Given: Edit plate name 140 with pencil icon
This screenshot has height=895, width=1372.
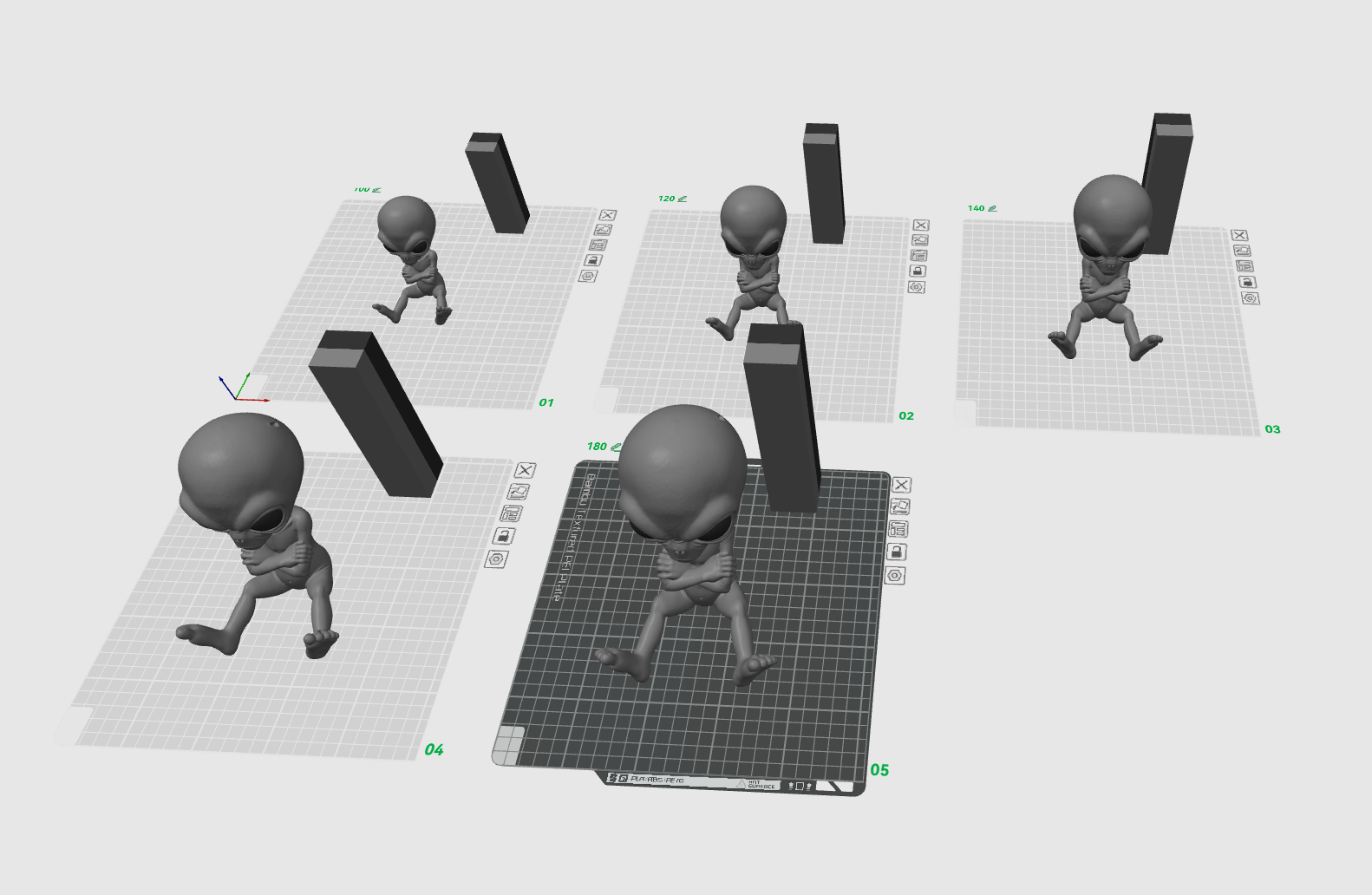Looking at the screenshot, I should (992, 208).
